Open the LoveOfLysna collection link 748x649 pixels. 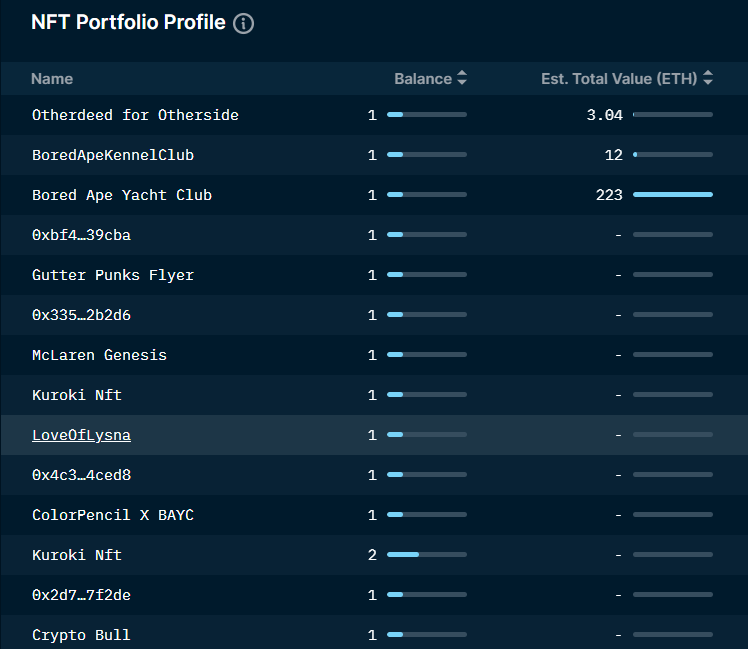[81, 435]
